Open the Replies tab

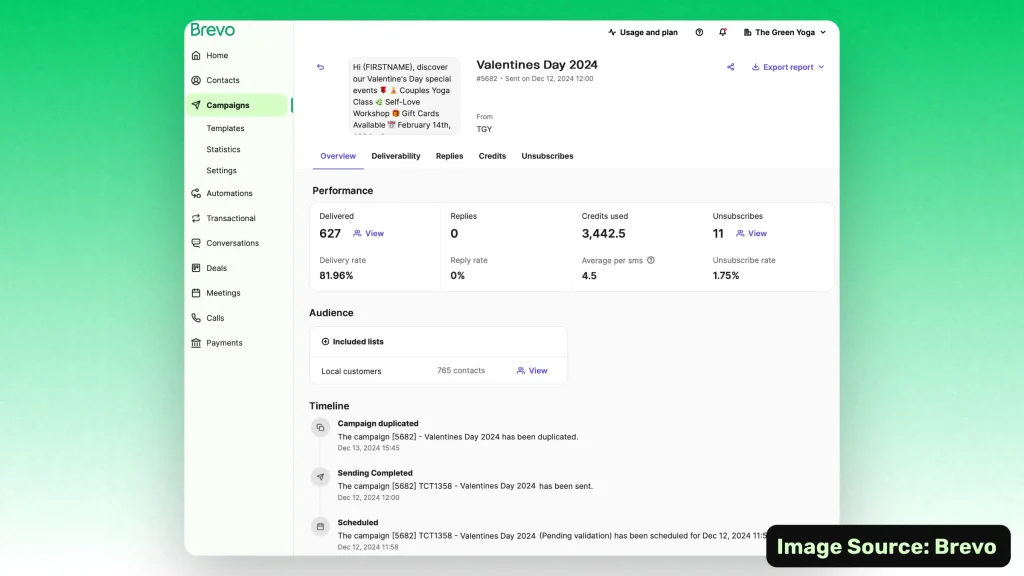pyautogui.click(x=449, y=156)
